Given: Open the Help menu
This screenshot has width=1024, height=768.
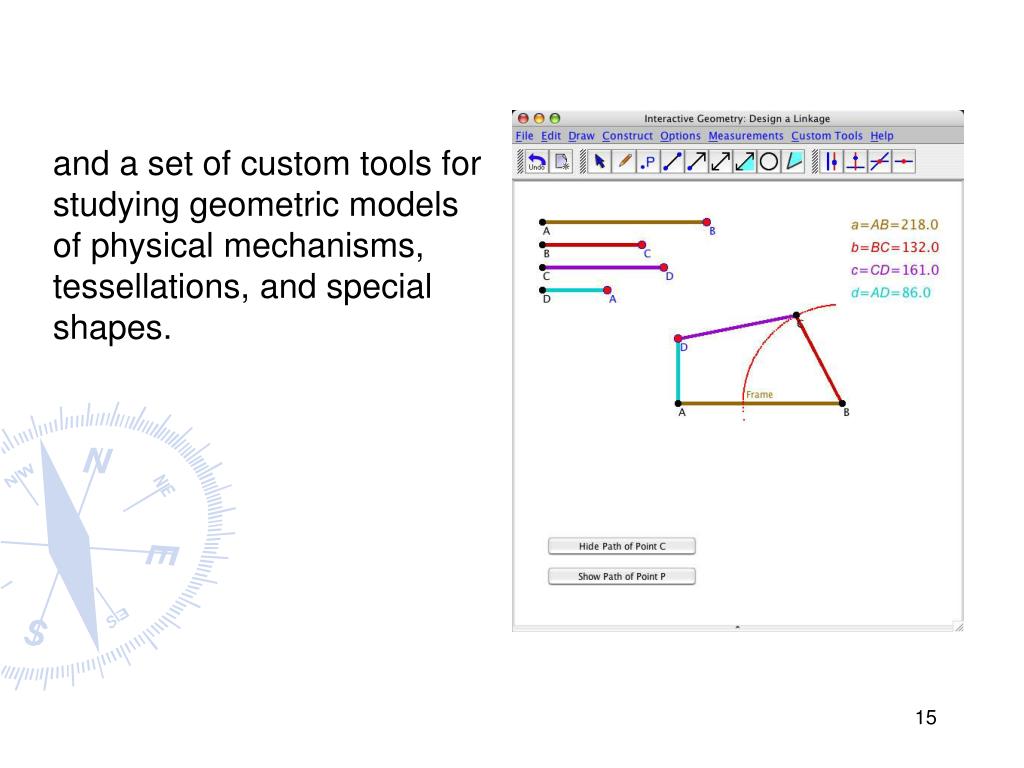Looking at the screenshot, I should [x=882, y=136].
